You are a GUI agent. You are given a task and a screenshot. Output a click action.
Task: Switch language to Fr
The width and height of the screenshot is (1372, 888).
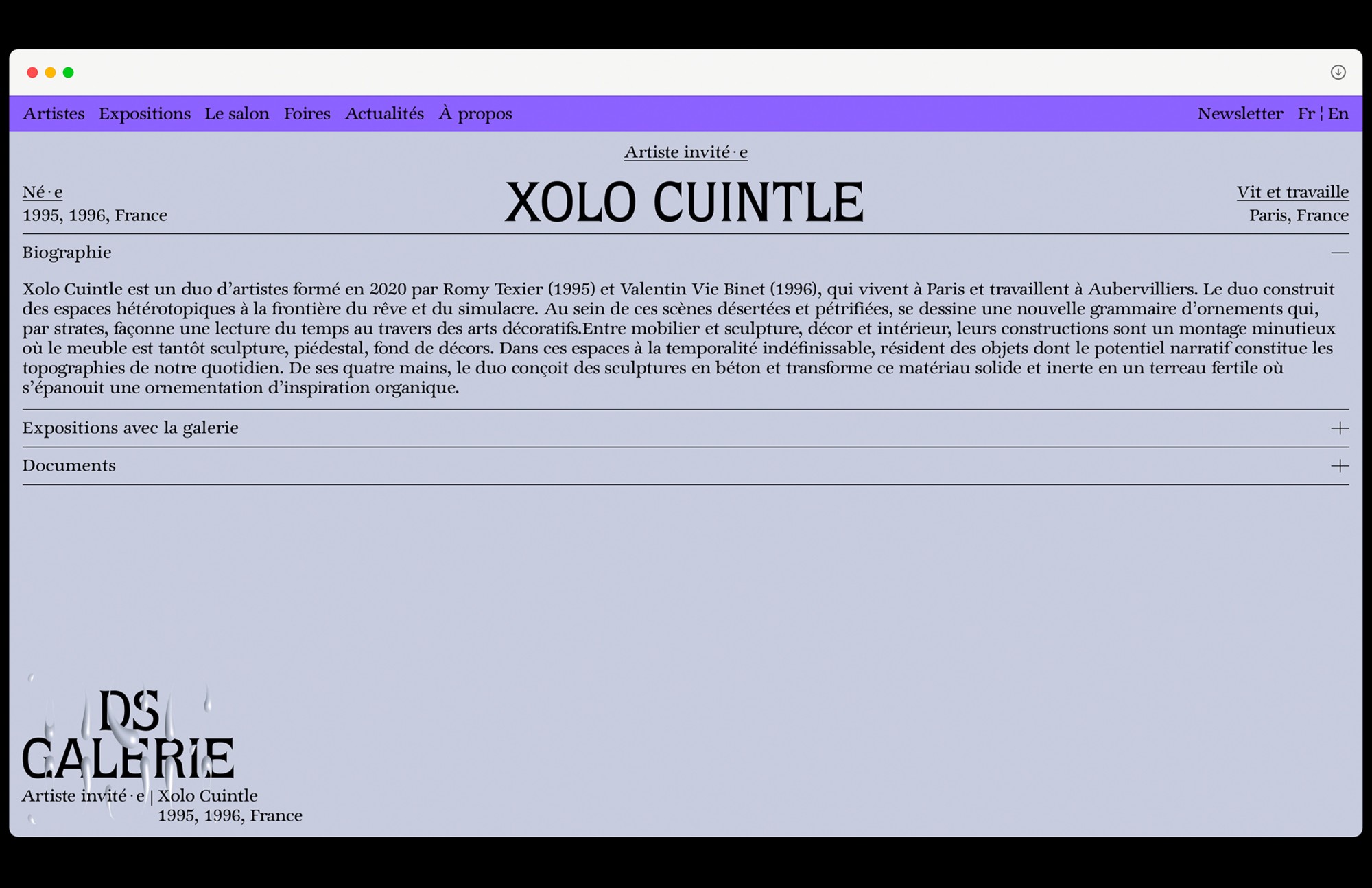click(1305, 114)
